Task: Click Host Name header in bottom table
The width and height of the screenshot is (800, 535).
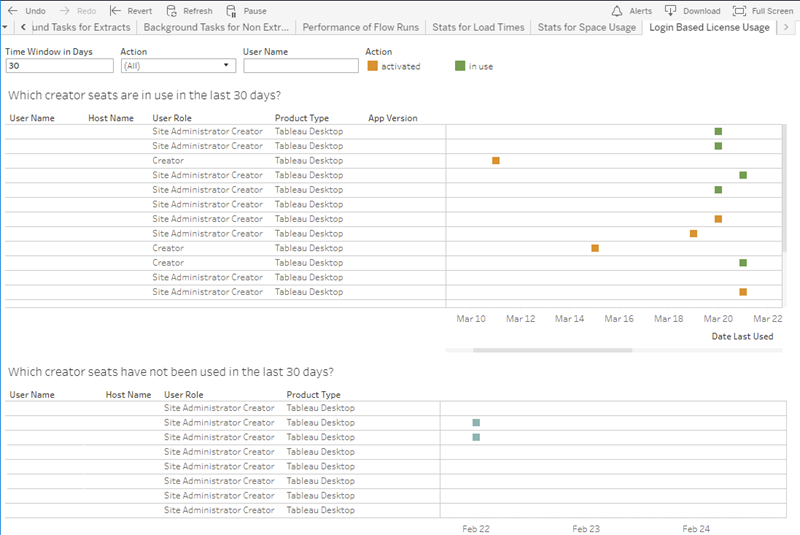Action: (128, 395)
